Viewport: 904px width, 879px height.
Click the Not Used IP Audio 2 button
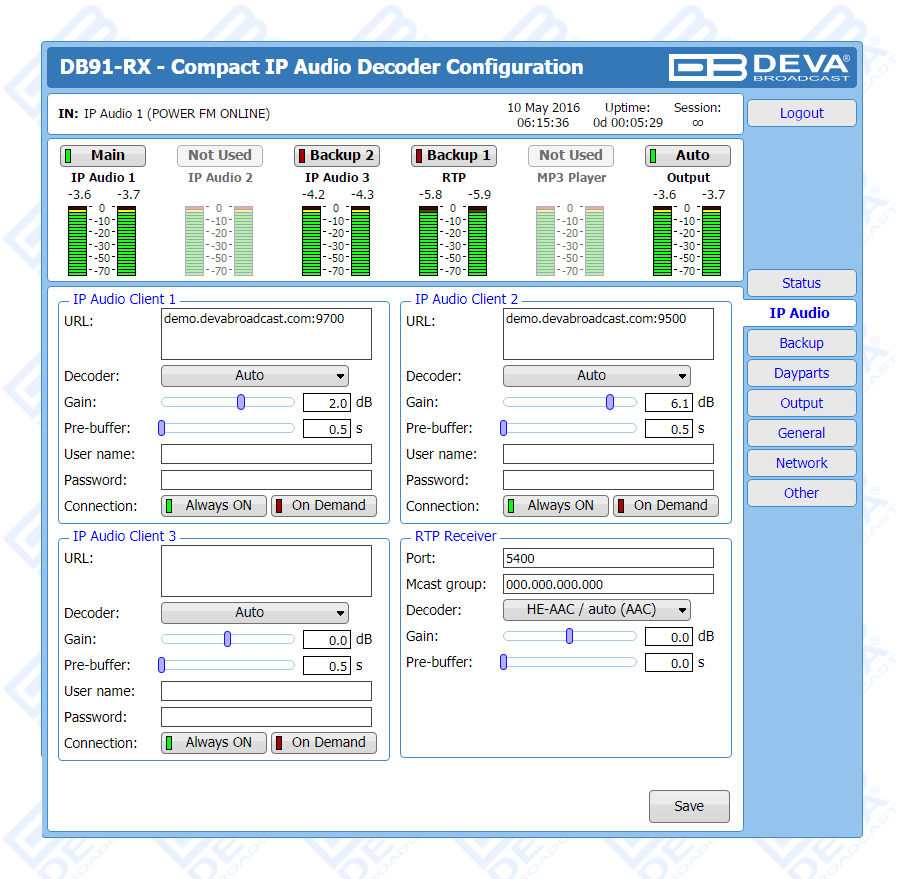219,156
